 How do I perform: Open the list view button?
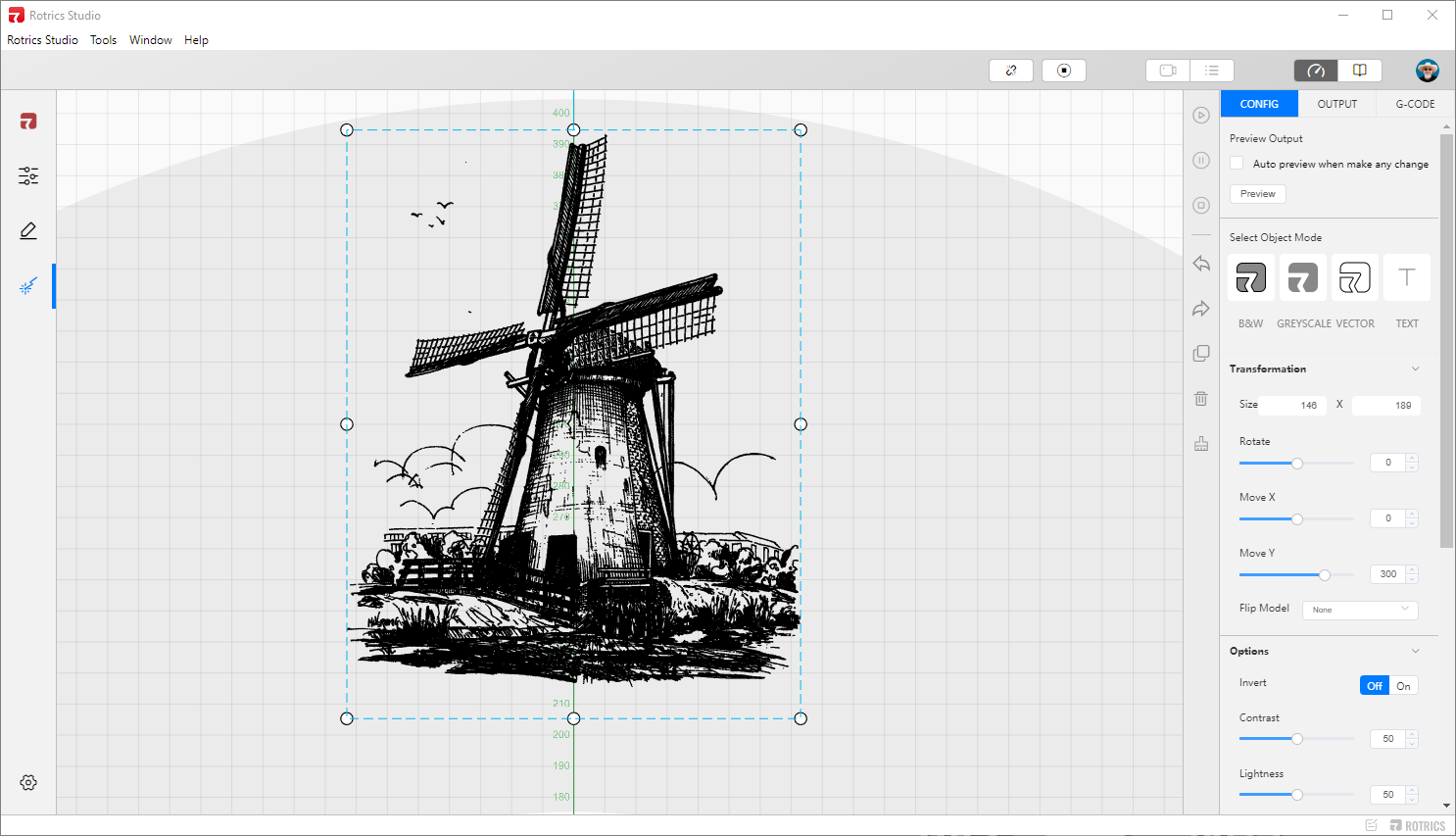click(x=1212, y=71)
